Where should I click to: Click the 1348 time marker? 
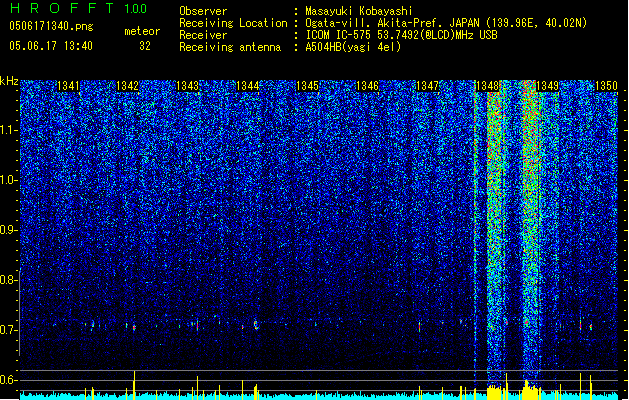pyautogui.click(x=487, y=86)
